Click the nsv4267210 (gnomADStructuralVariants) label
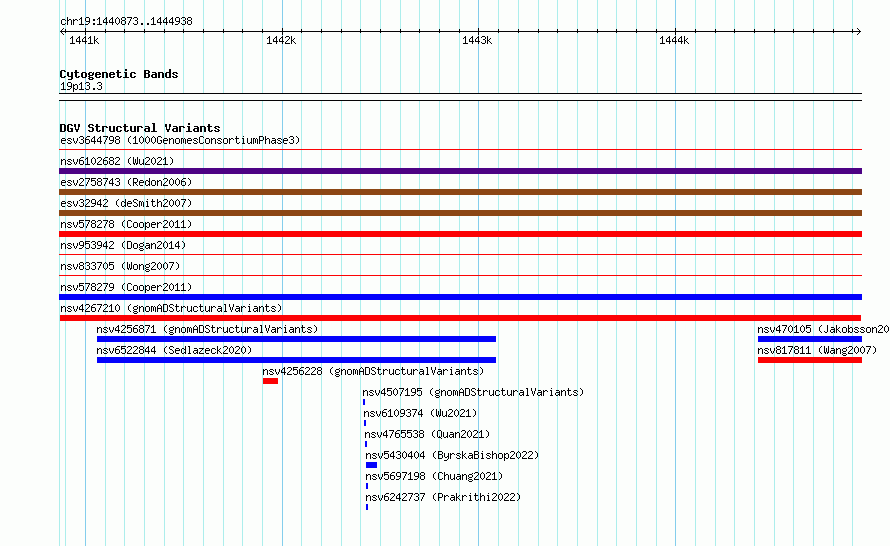Screen dimensions: 890x546 coord(171,308)
